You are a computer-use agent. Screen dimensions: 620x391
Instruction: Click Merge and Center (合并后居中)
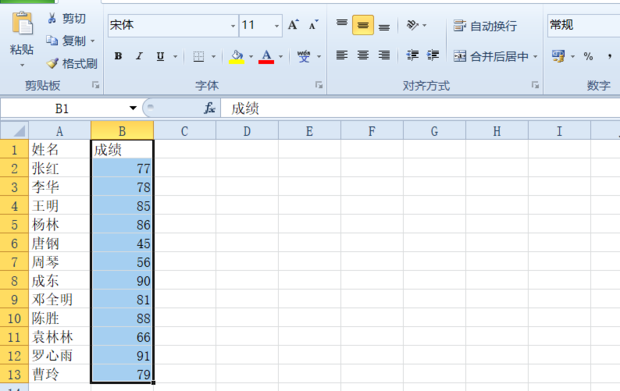click(x=491, y=57)
